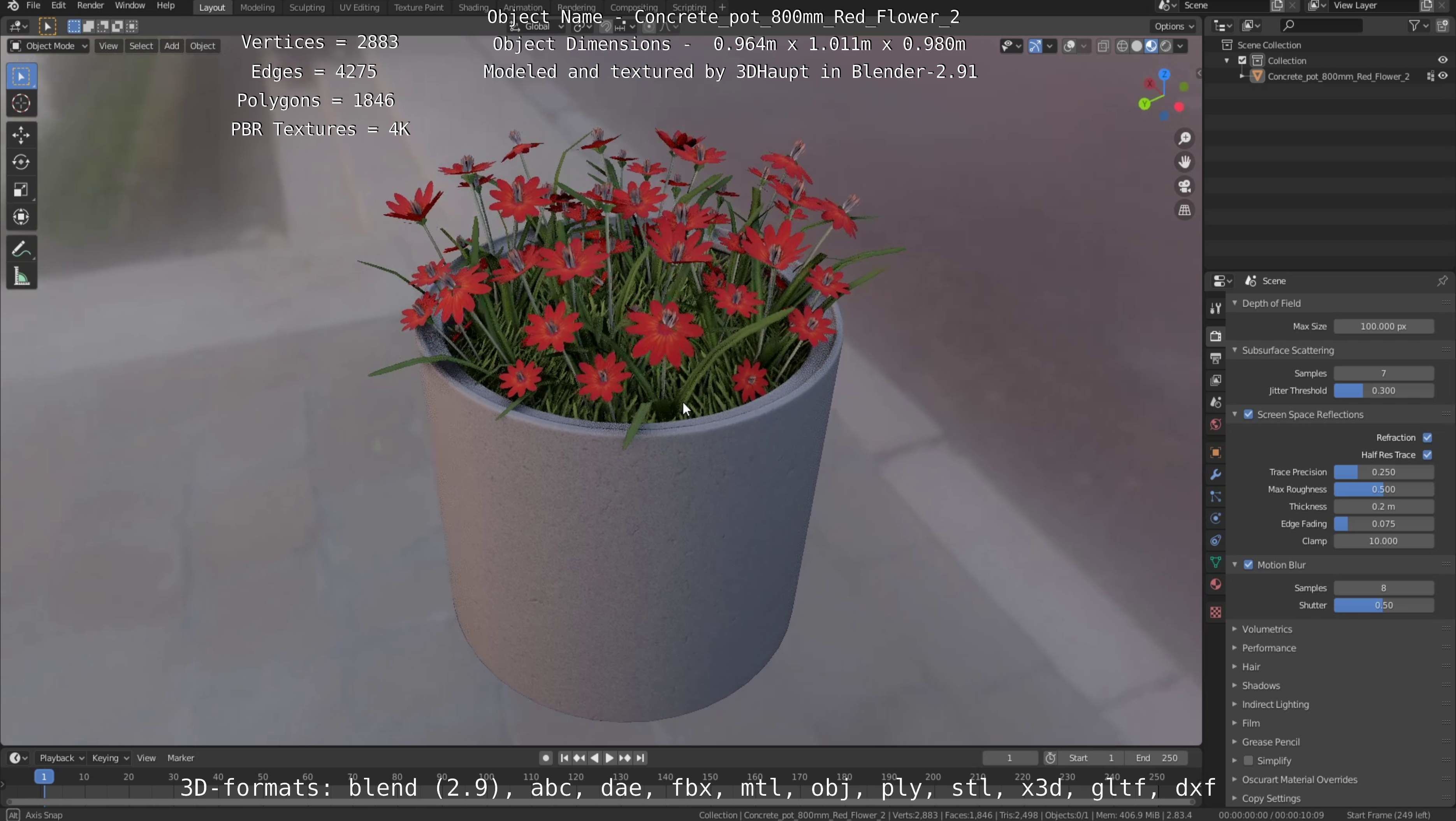Image resolution: width=1456 pixels, height=821 pixels.
Task: Open Texture properties checker tab
Action: coord(1215,612)
